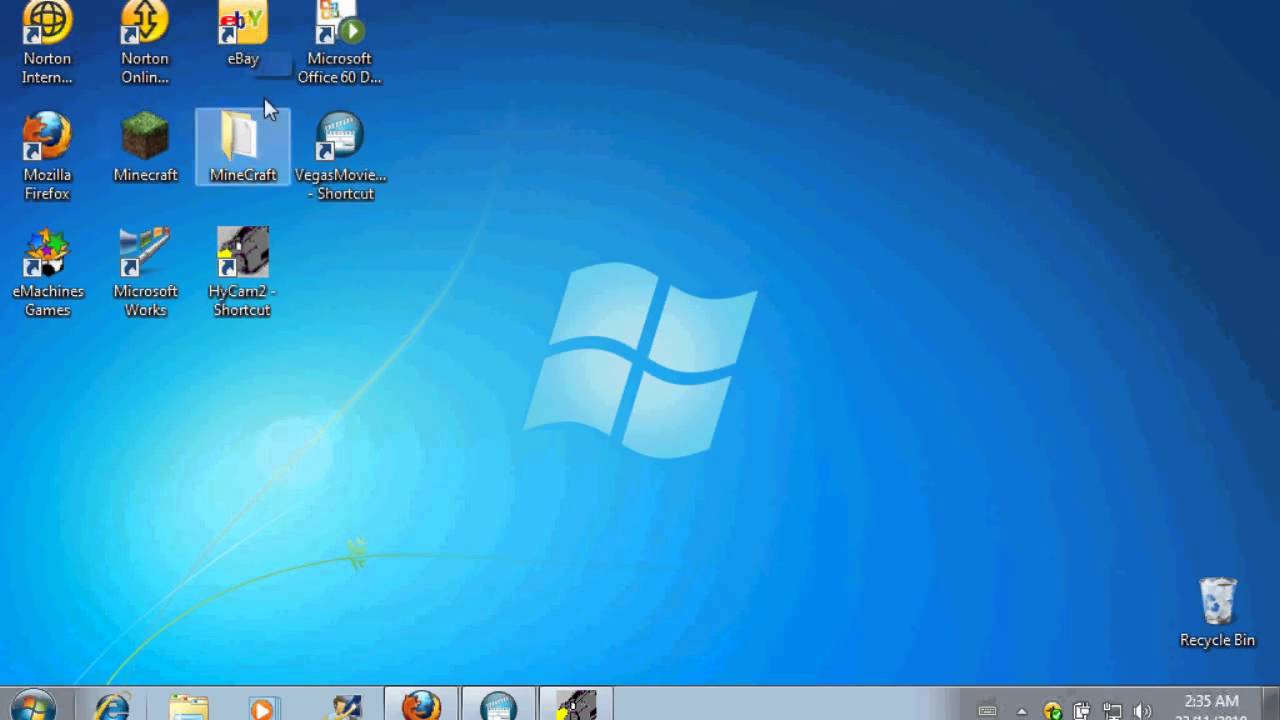The height and width of the screenshot is (720, 1280).
Task: Launch Internet Explorer from the taskbar
Action: pos(112,705)
